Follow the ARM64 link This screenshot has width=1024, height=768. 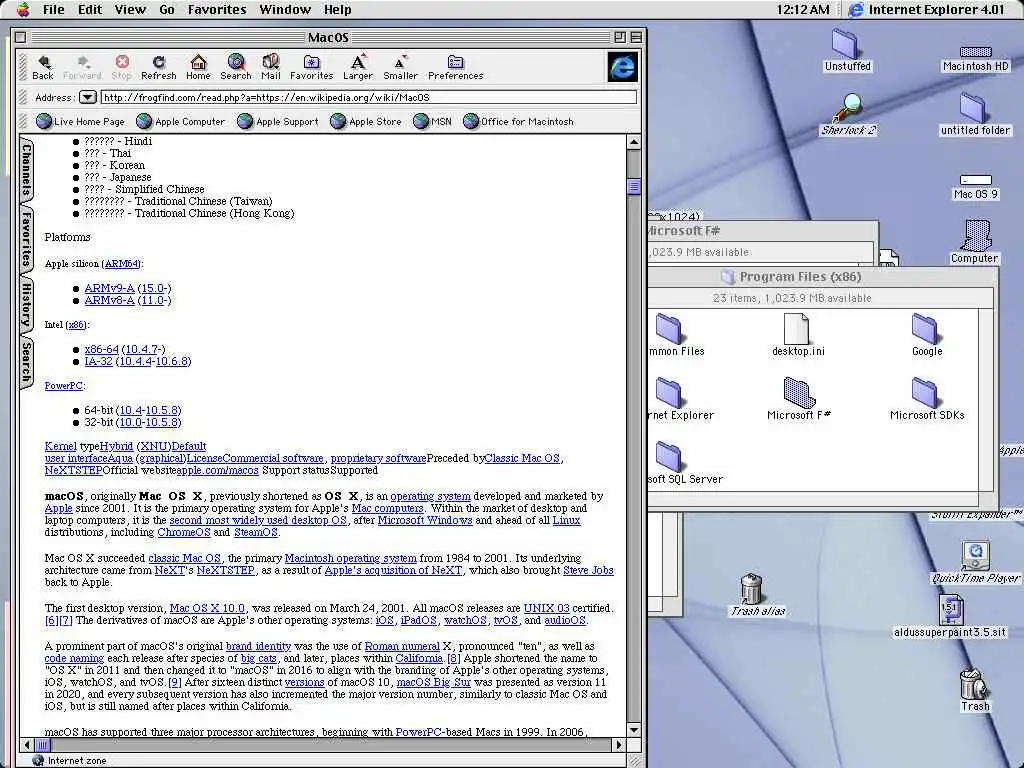pos(121,264)
